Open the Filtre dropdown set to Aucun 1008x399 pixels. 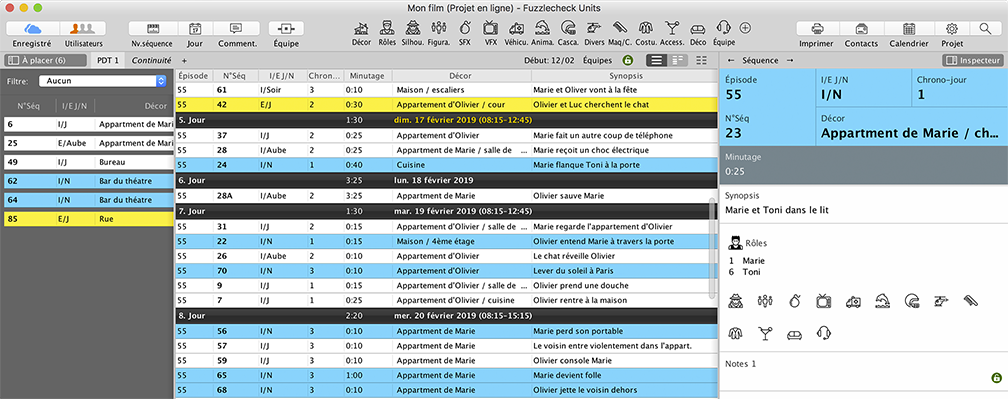point(102,81)
